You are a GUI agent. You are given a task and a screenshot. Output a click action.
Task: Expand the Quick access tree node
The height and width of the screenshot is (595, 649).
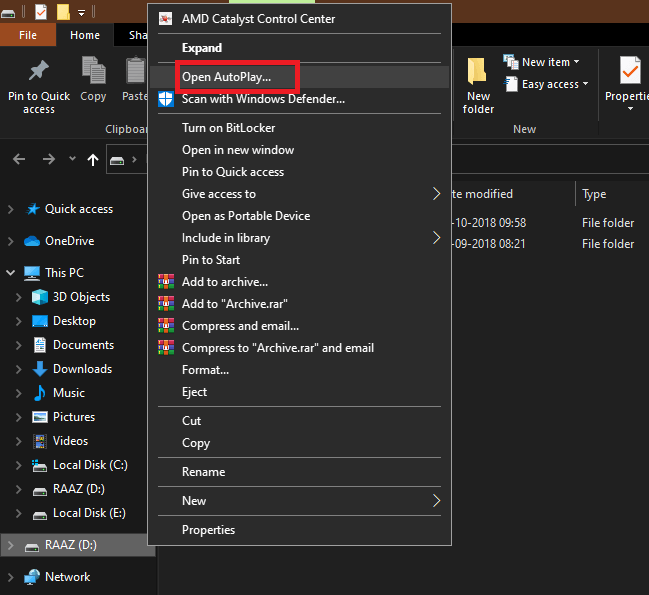pos(11,209)
